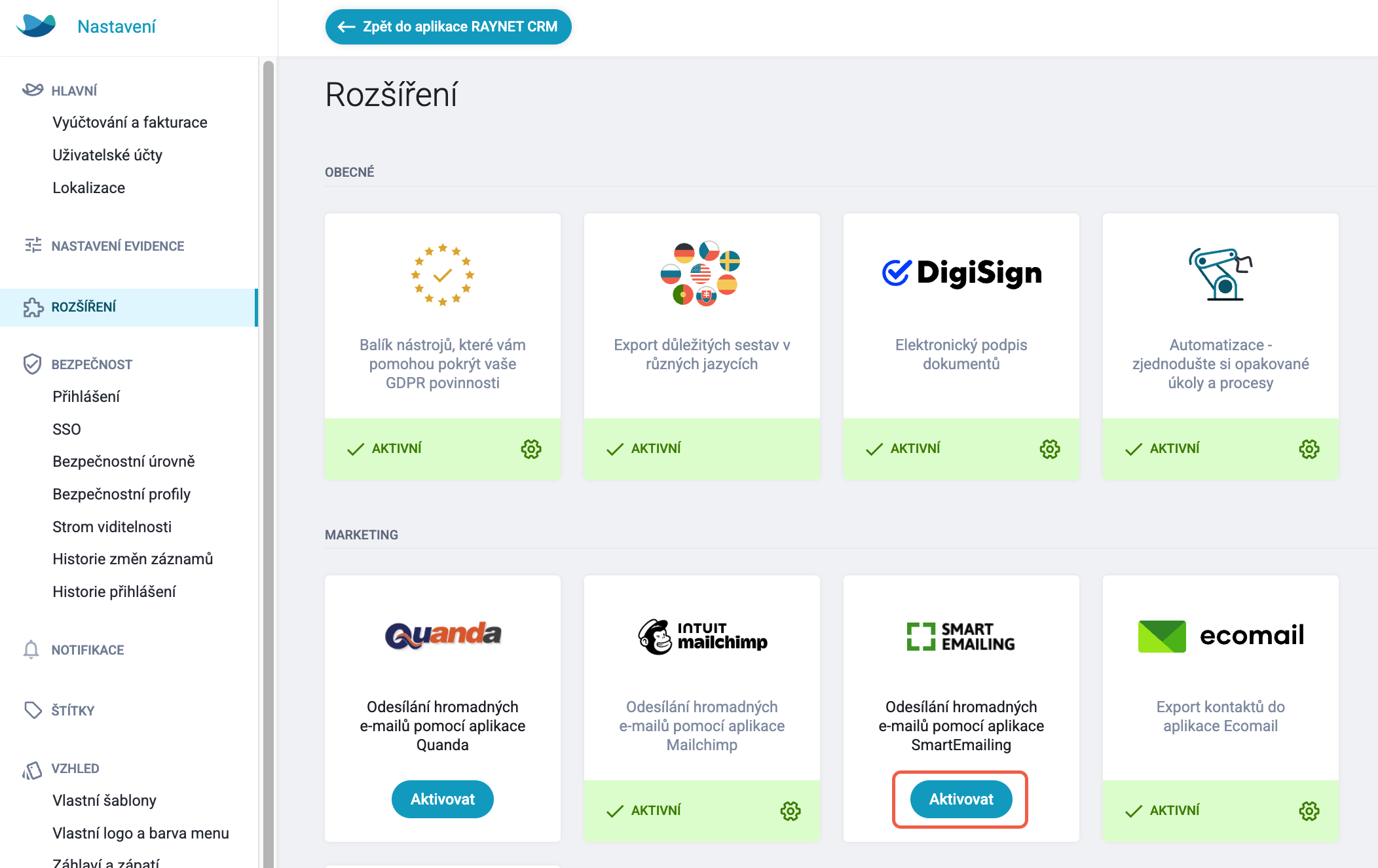Image resolution: width=1378 pixels, height=868 pixels.
Task: Activate the SmartEmailing extension
Action: point(961,799)
